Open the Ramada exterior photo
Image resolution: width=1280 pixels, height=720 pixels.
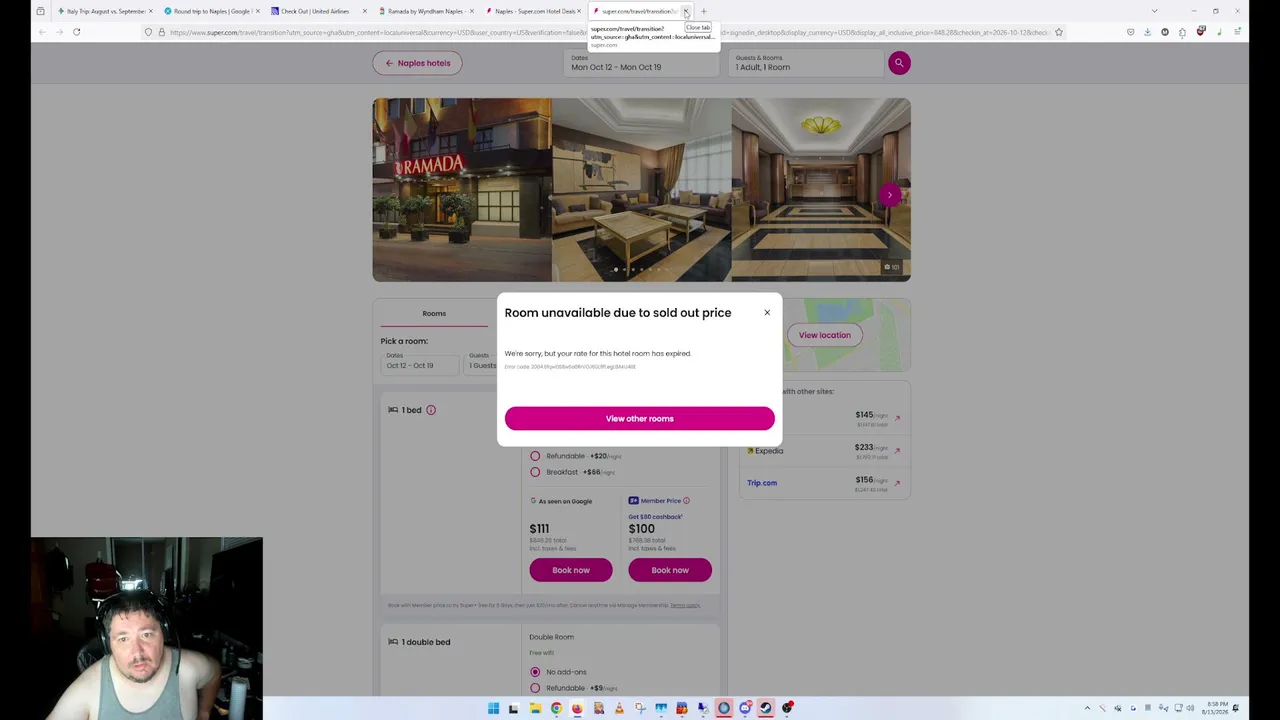tap(462, 189)
